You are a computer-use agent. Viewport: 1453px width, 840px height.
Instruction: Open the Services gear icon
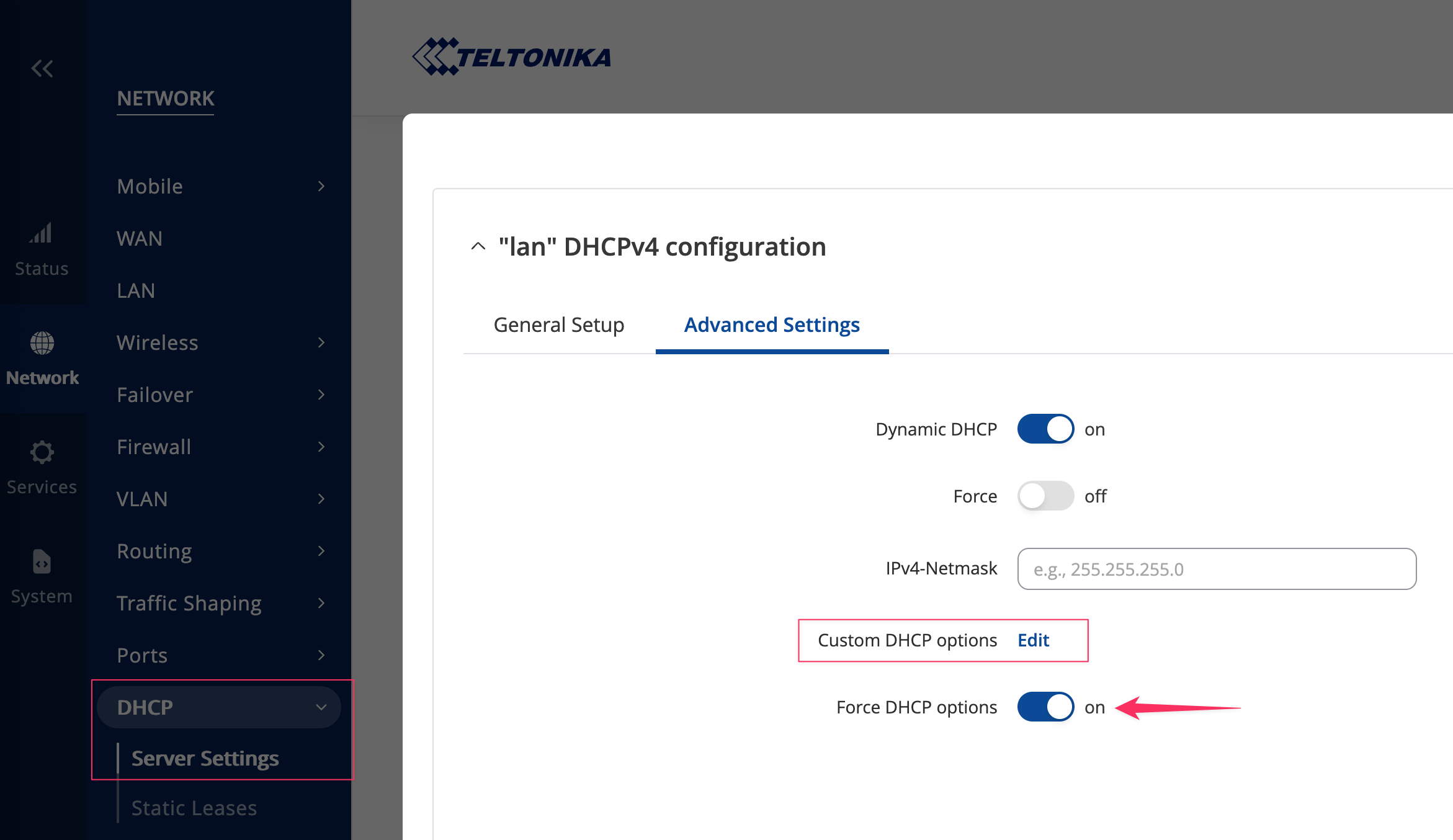[x=42, y=452]
